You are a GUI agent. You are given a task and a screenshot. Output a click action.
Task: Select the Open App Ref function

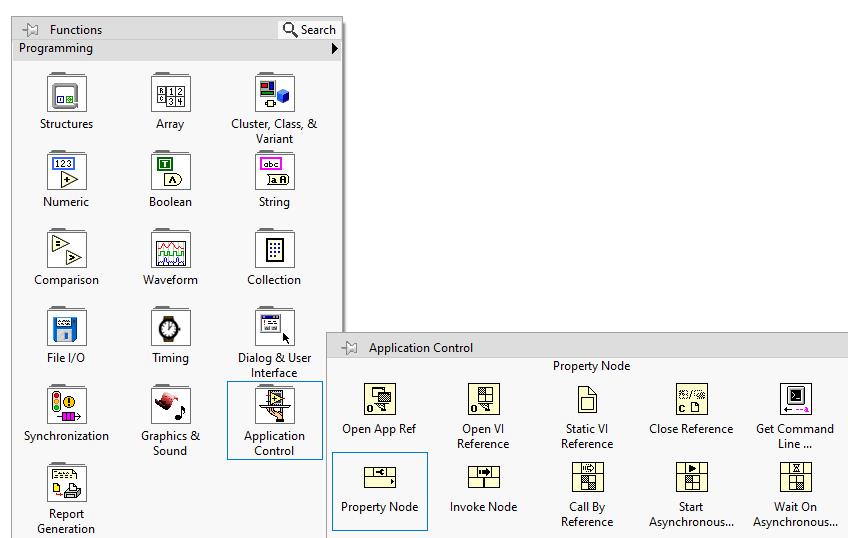(x=380, y=399)
